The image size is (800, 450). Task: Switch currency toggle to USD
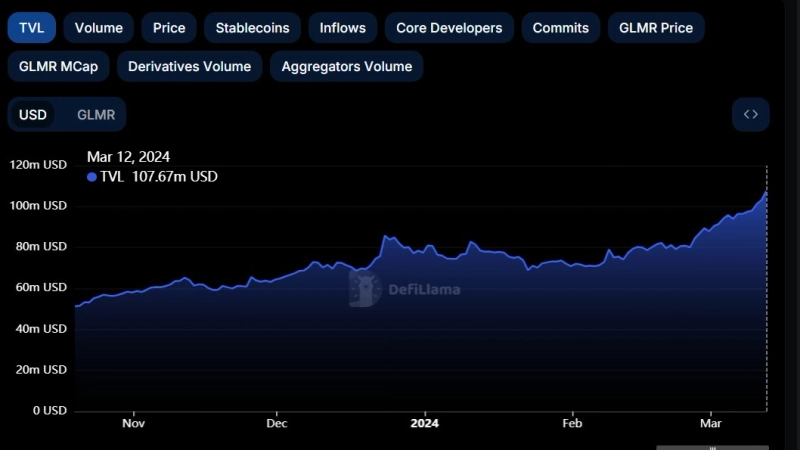coord(33,114)
